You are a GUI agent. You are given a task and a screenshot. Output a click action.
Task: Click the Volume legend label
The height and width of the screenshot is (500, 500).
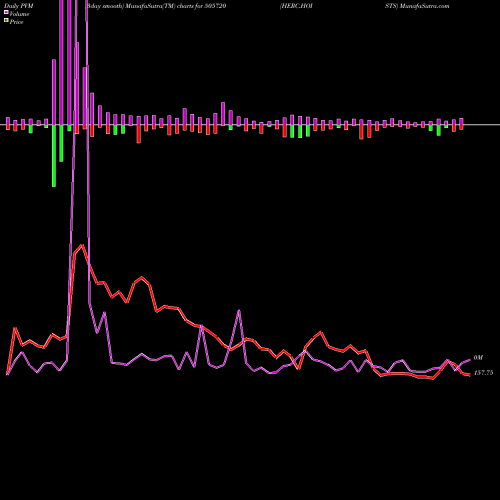19,14
